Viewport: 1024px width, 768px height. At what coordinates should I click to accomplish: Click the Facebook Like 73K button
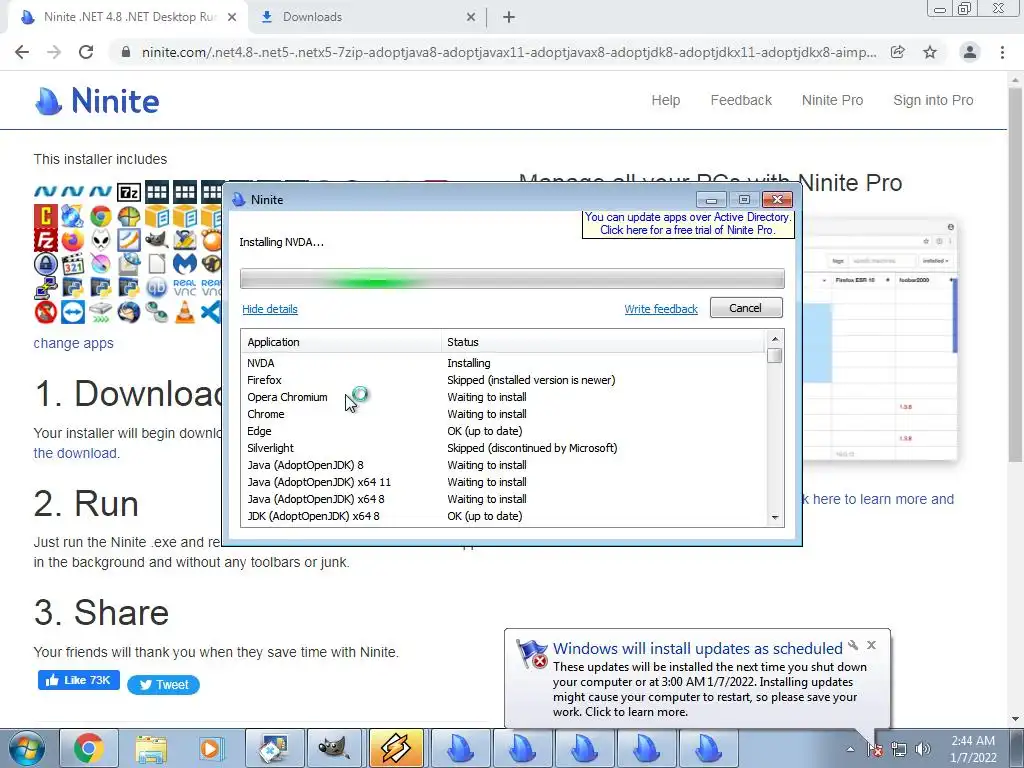click(78, 680)
